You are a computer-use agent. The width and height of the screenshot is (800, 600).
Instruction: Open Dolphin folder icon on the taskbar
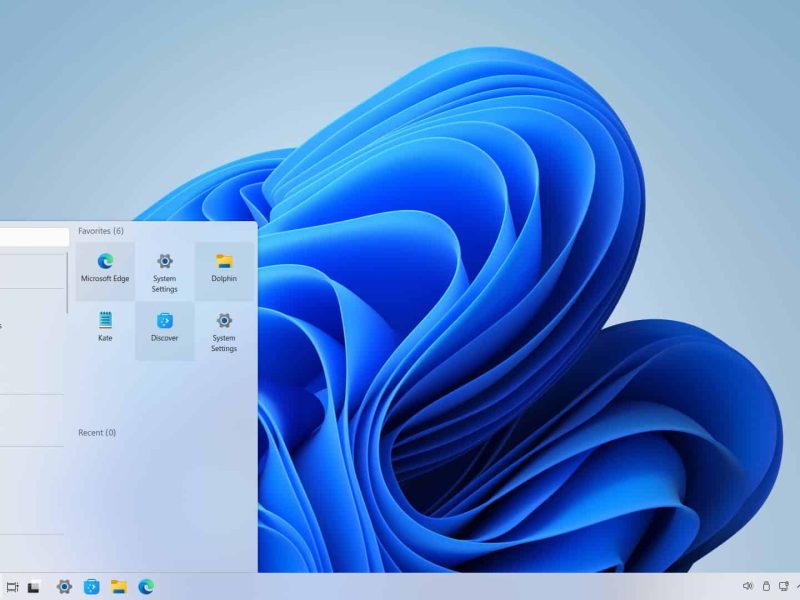pyautogui.click(x=119, y=587)
